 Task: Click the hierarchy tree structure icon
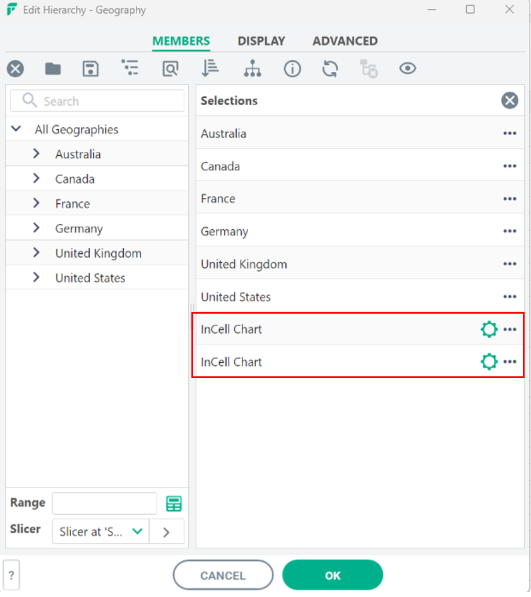[x=253, y=69]
